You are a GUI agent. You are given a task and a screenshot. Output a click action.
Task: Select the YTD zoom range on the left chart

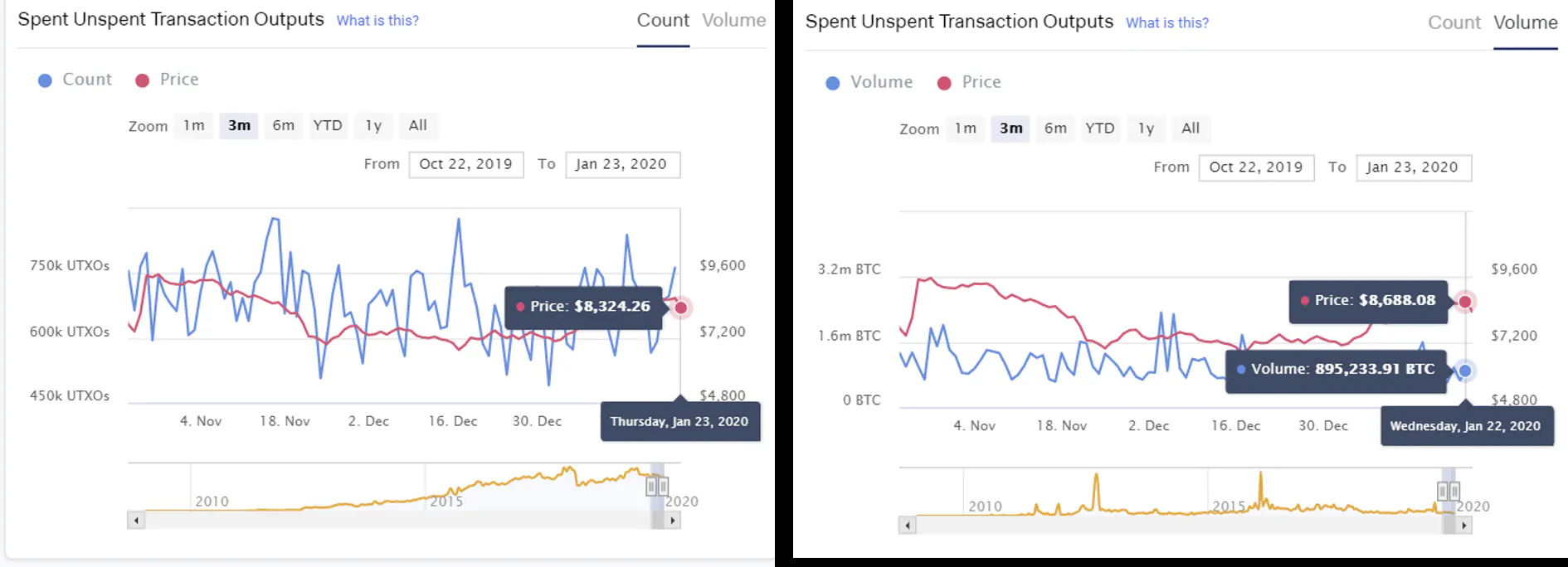pos(328,125)
